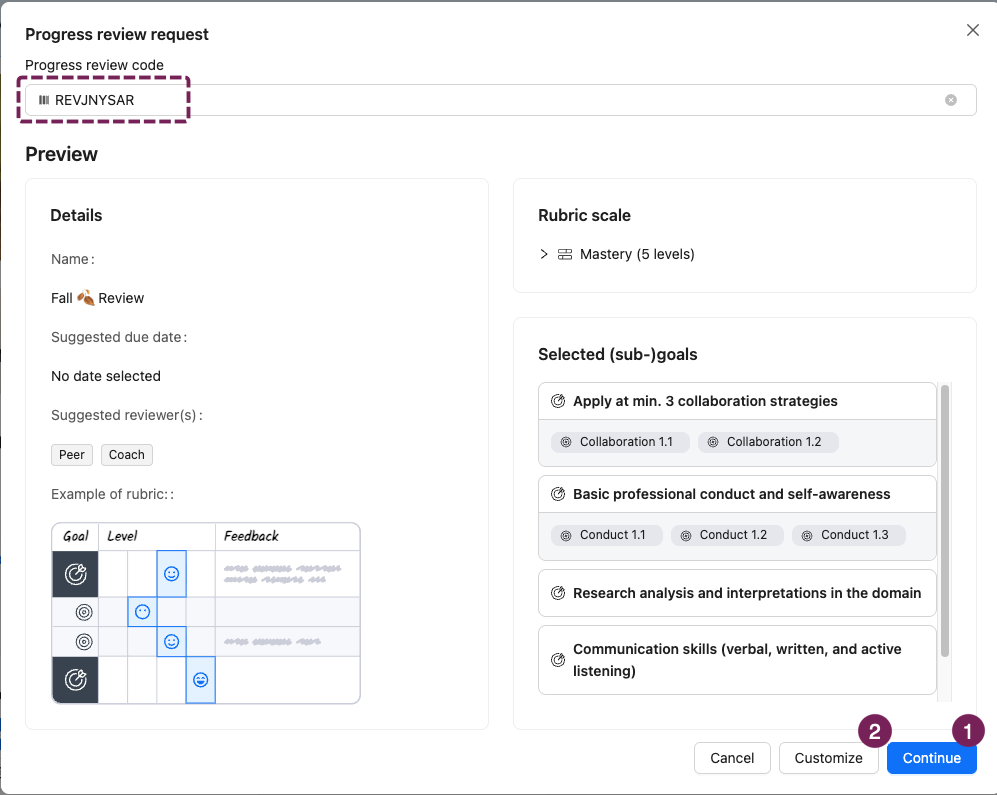Click the target icon in Conduct 1.3 chip
This screenshot has height=795, width=997.
[807, 536]
